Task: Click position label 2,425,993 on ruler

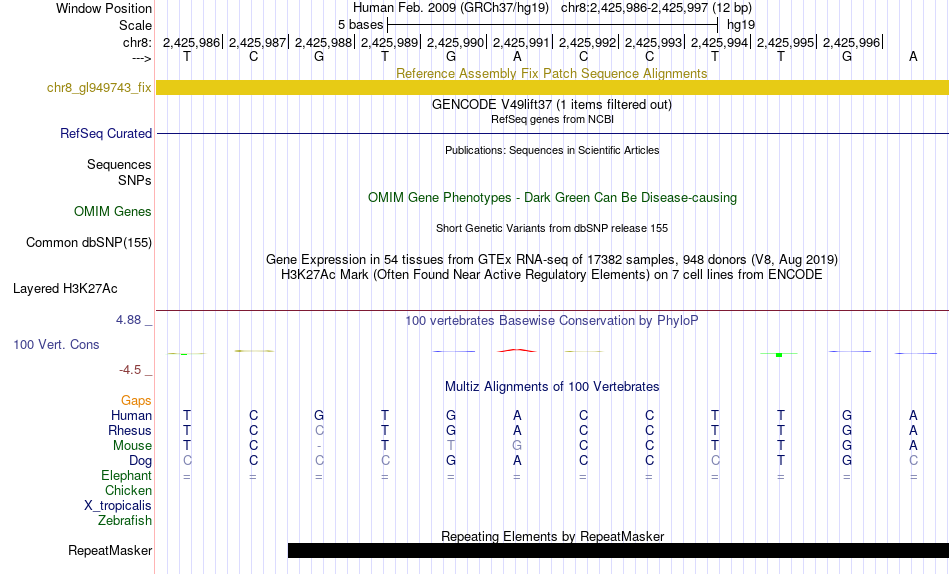Action: (x=654, y=42)
